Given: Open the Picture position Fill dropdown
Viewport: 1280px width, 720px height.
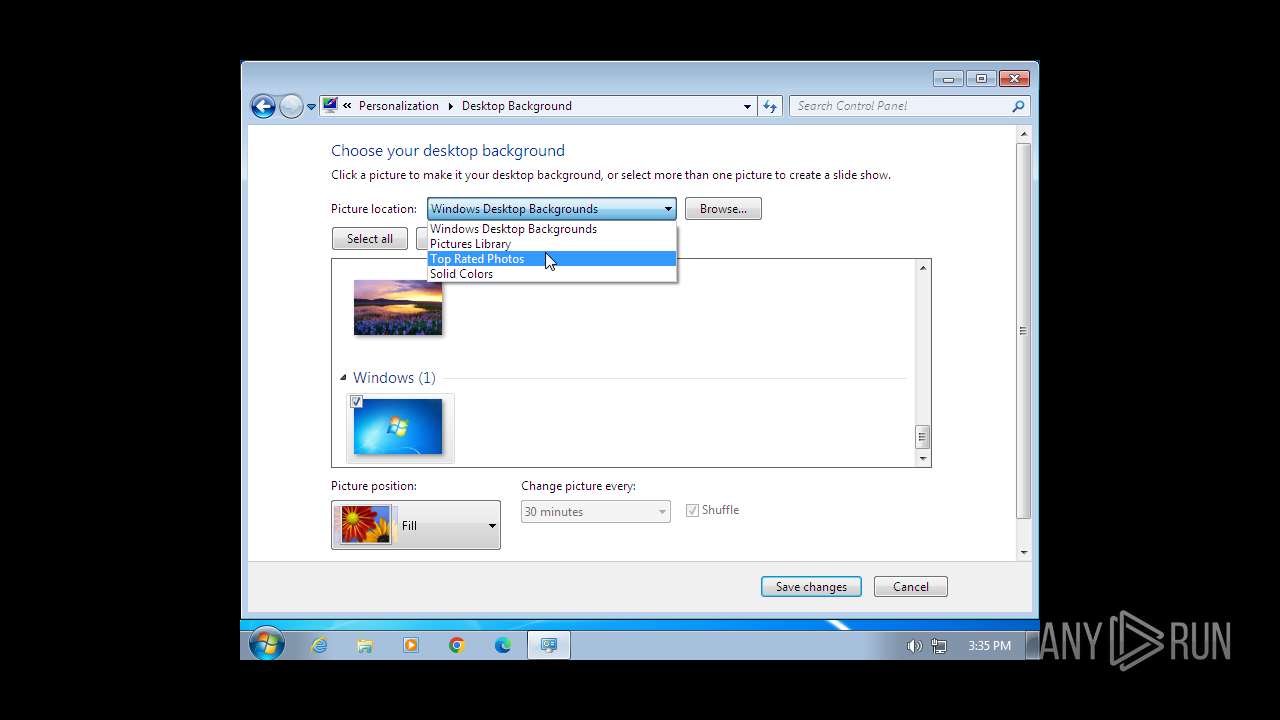Looking at the screenshot, I should tap(416, 525).
